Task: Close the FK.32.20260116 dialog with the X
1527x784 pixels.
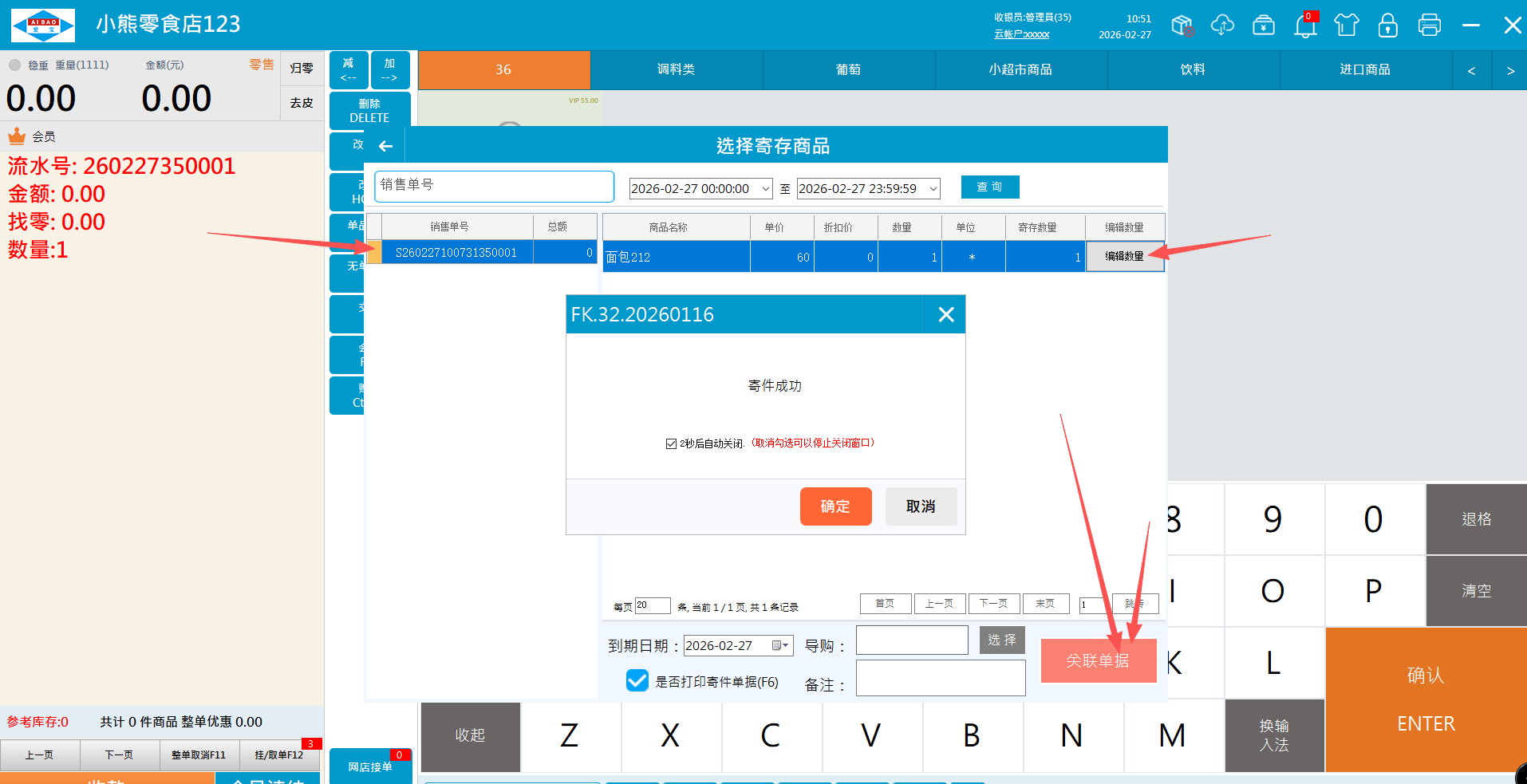Action: pyautogui.click(x=946, y=314)
